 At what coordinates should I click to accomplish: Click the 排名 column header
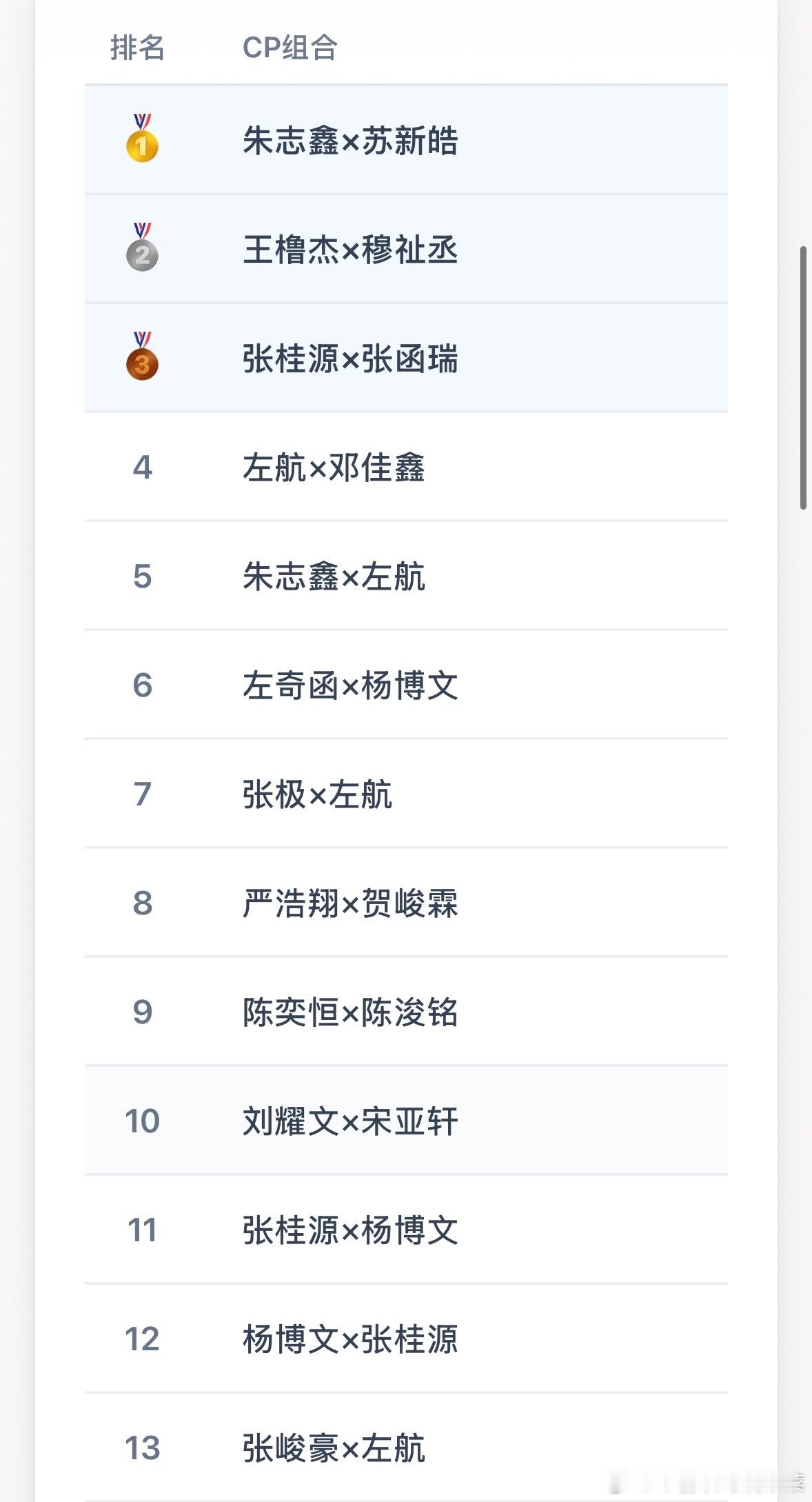137,48
